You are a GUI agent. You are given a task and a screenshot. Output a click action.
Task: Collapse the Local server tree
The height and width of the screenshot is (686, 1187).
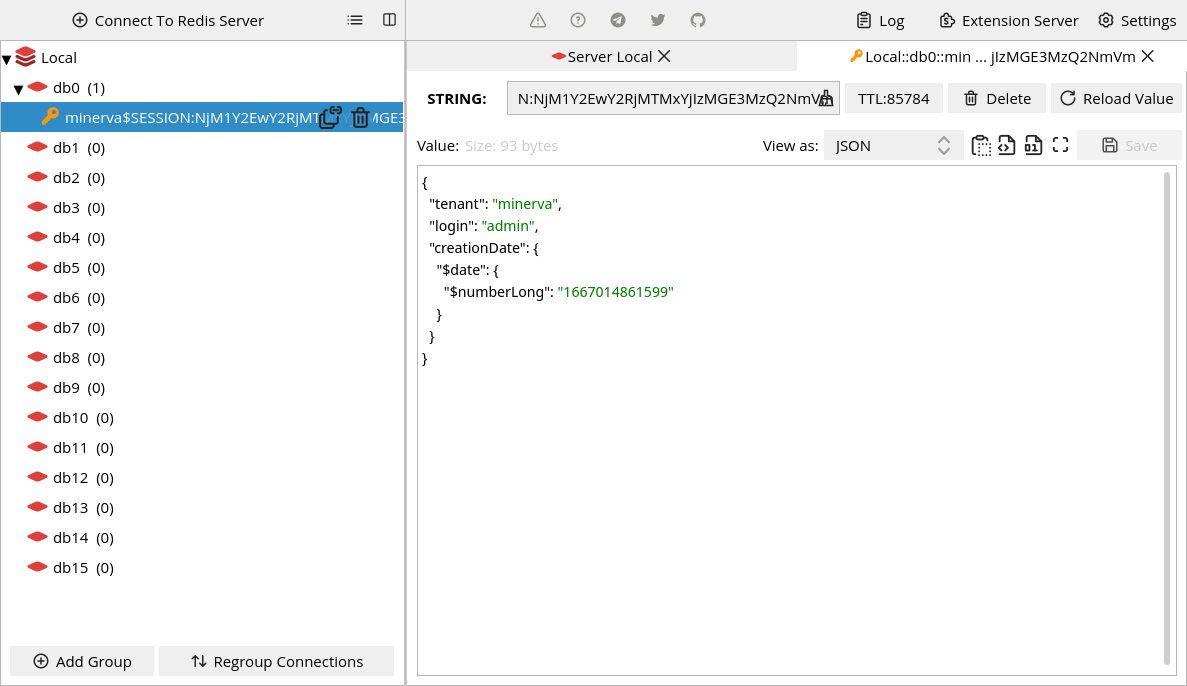click(7, 57)
